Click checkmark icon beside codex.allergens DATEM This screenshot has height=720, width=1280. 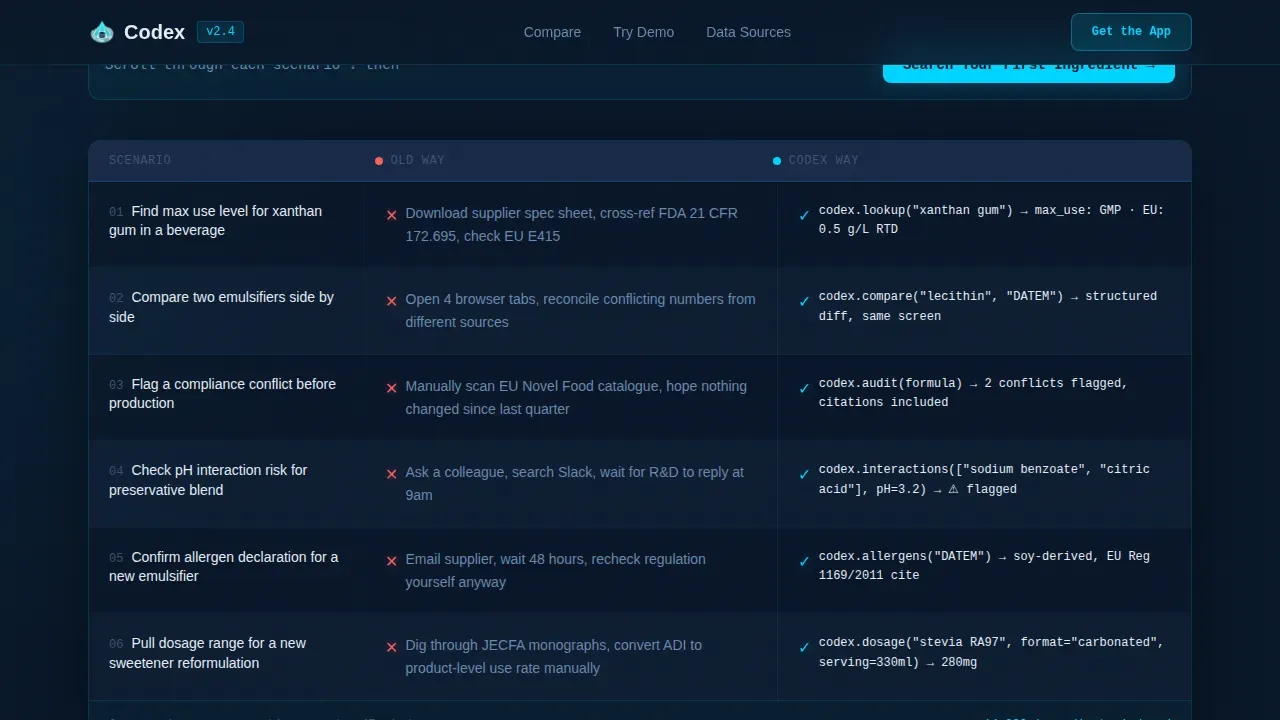[804, 560]
